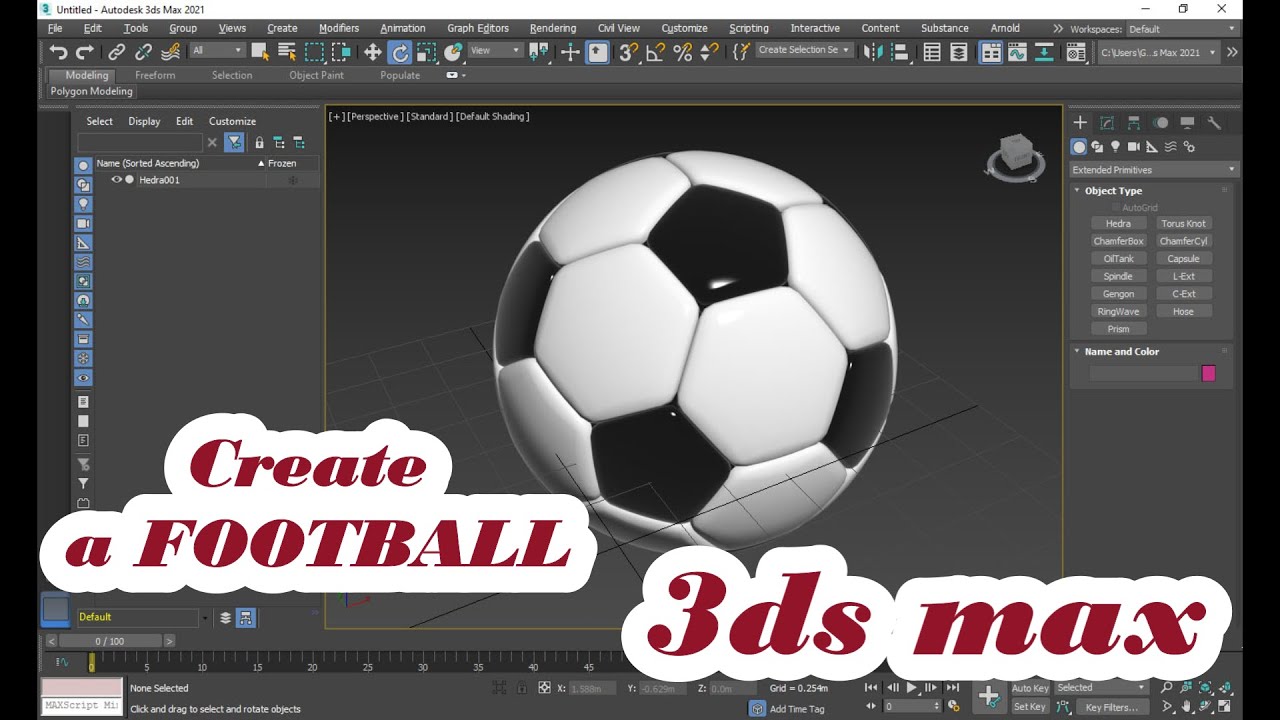The width and height of the screenshot is (1280, 720).
Task: Click the time slider 0 / 100 handle
Action: pos(110,641)
